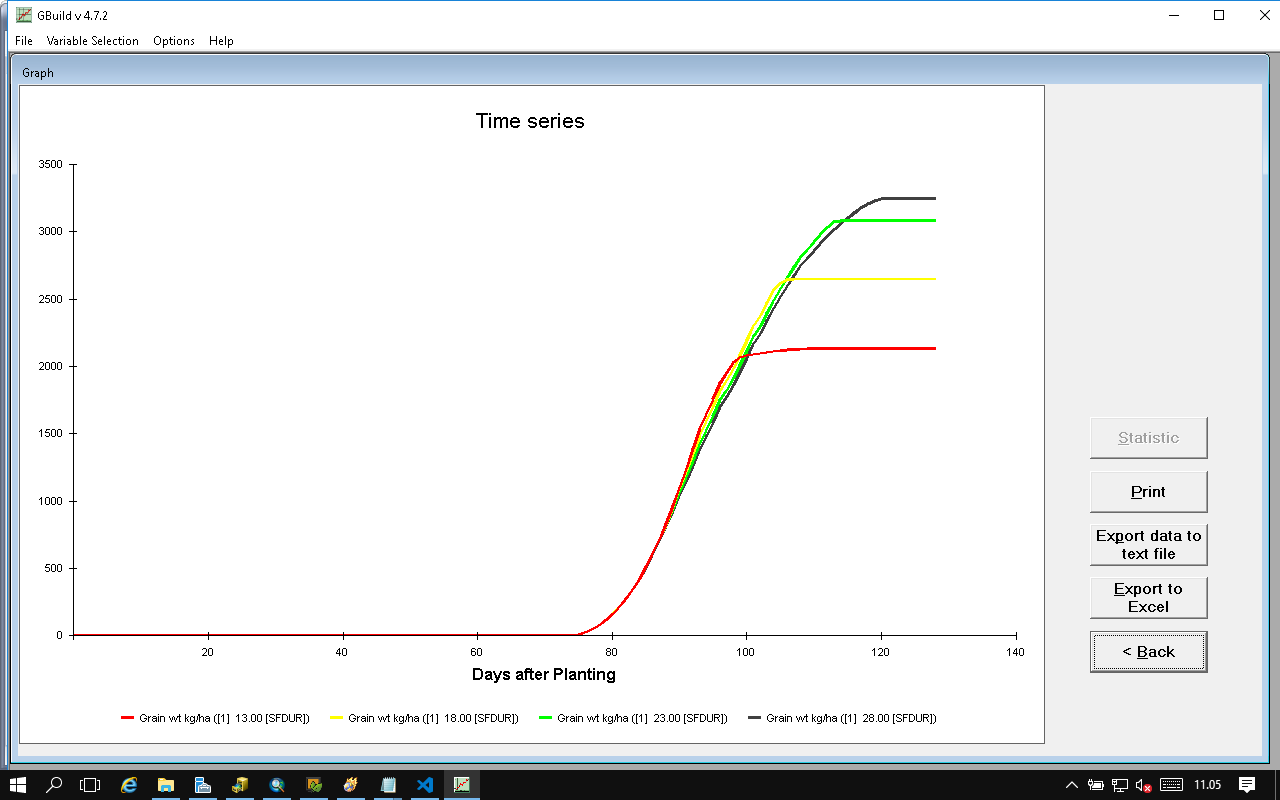Screen dimensions: 1280x800
Task: Open the File menu
Action: click(x=24, y=41)
